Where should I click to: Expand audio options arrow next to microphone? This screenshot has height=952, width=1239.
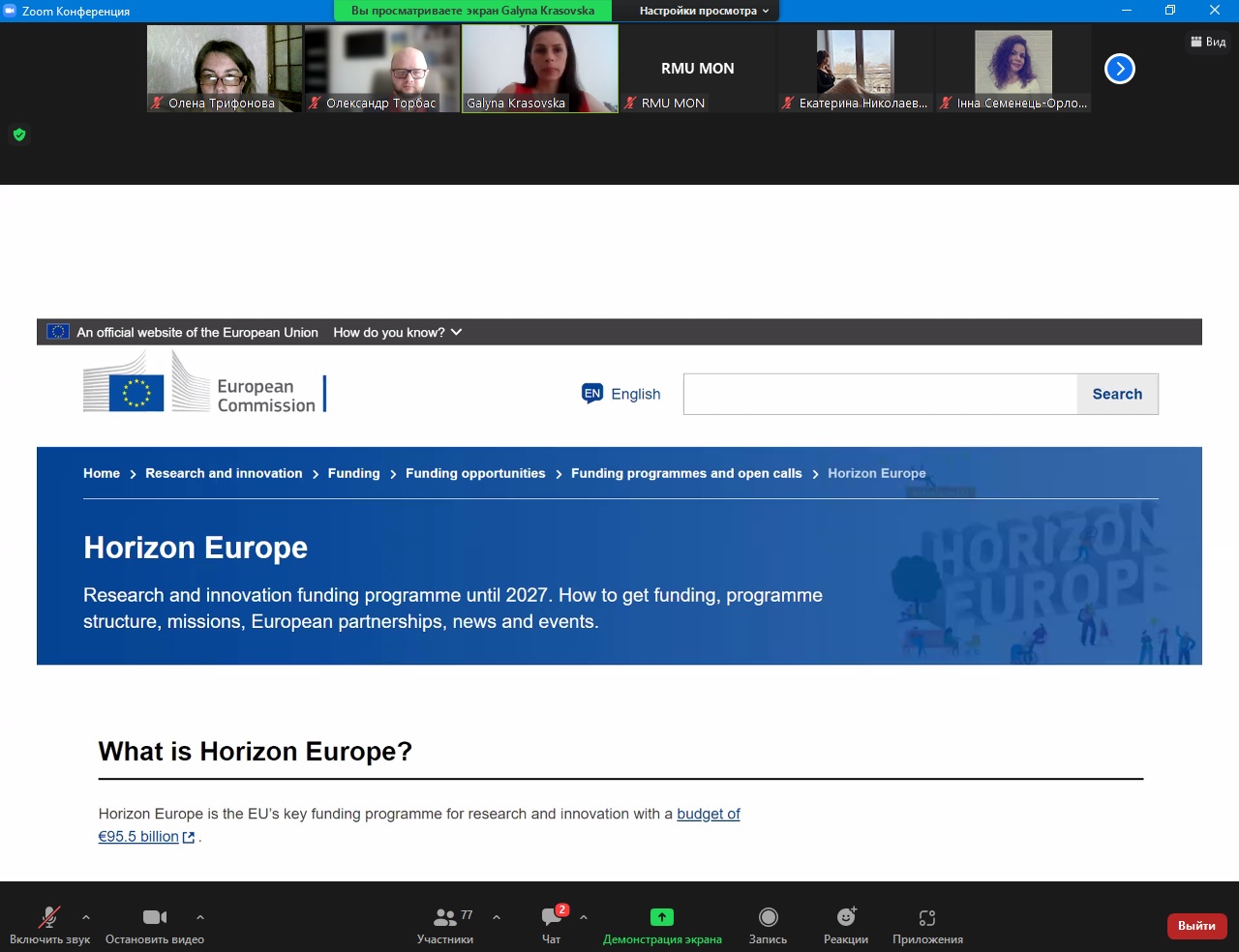click(x=86, y=917)
